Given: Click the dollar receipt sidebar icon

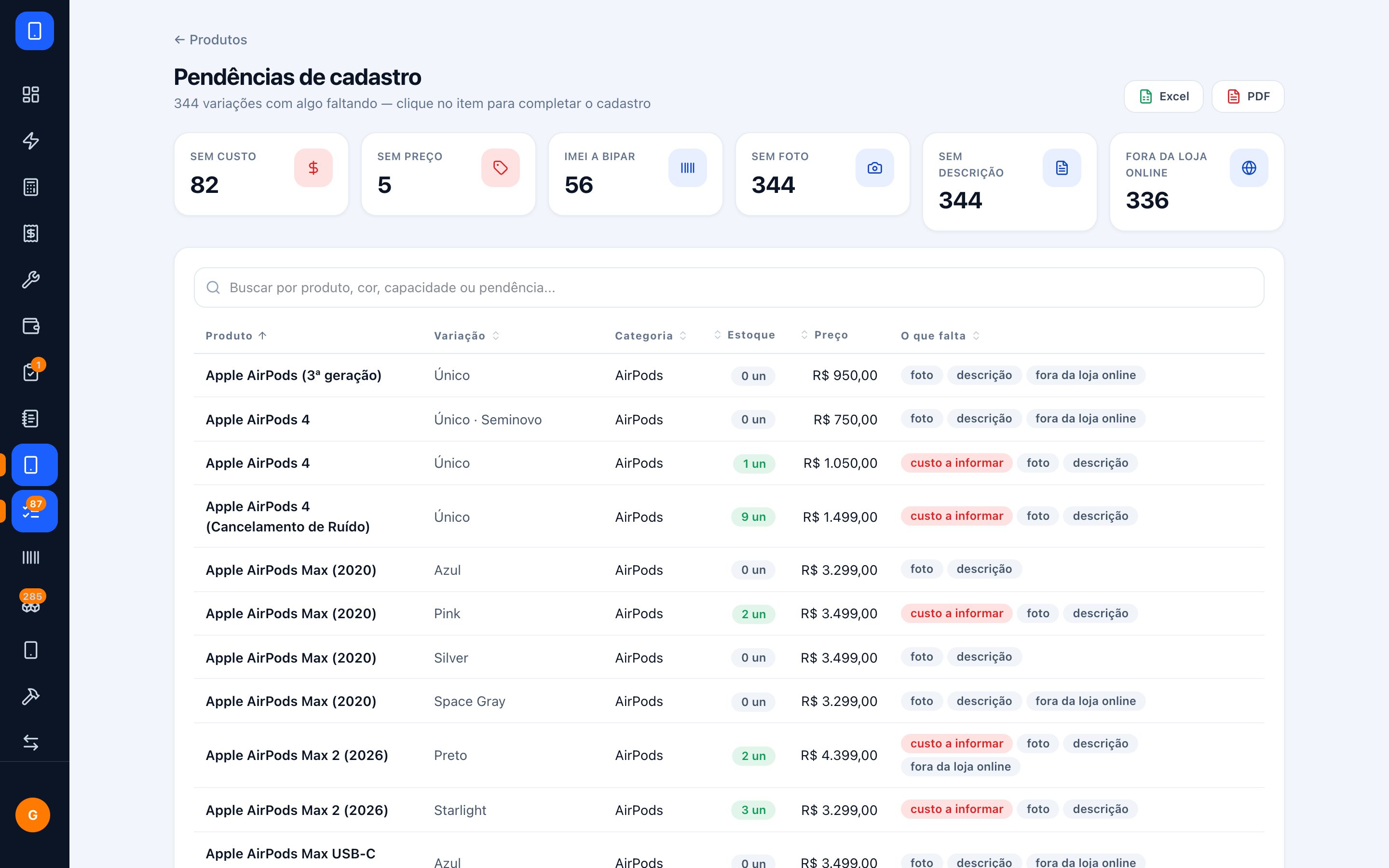Looking at the screenshot, I should click(31, 234).
